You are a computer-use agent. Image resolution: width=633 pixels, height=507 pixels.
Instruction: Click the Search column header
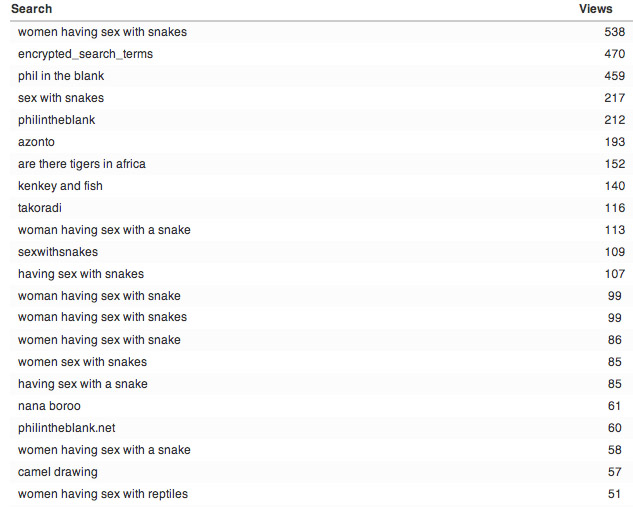(x=31, y=9)
